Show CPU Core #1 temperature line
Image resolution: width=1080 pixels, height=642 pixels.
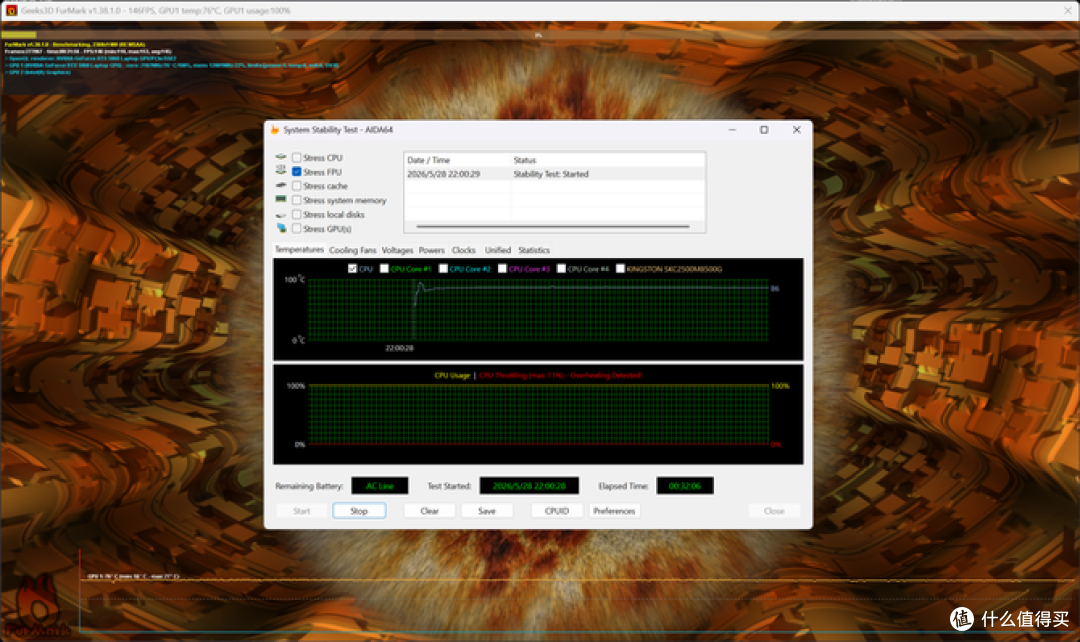[x=384, y=269]
